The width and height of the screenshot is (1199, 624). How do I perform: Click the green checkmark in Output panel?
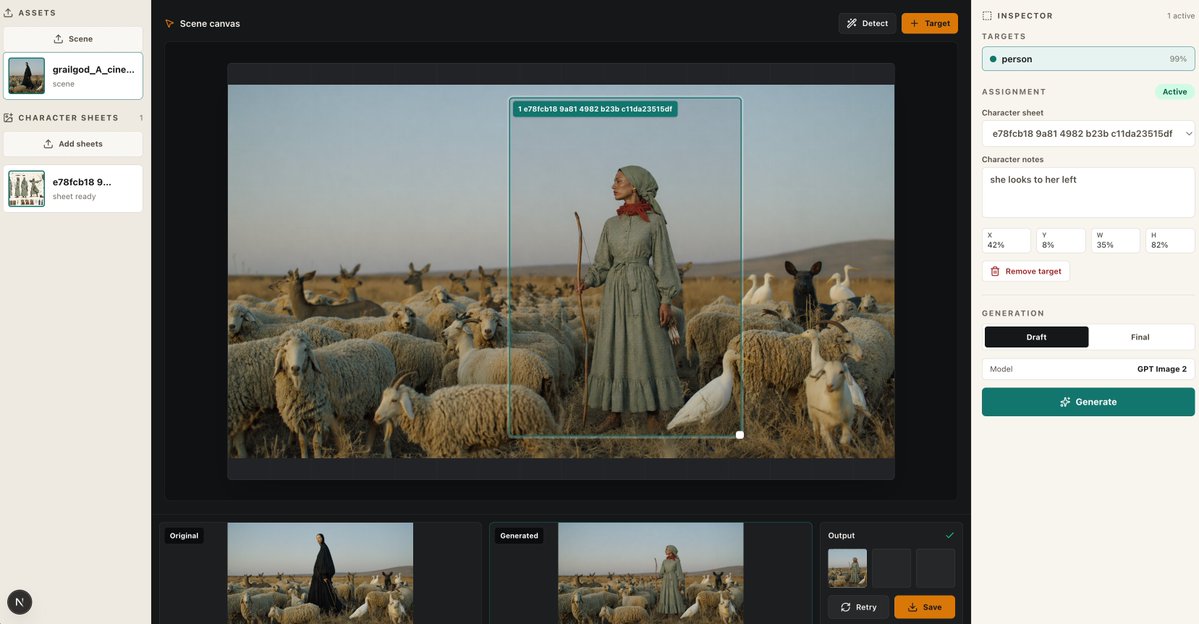coord(950,535)
